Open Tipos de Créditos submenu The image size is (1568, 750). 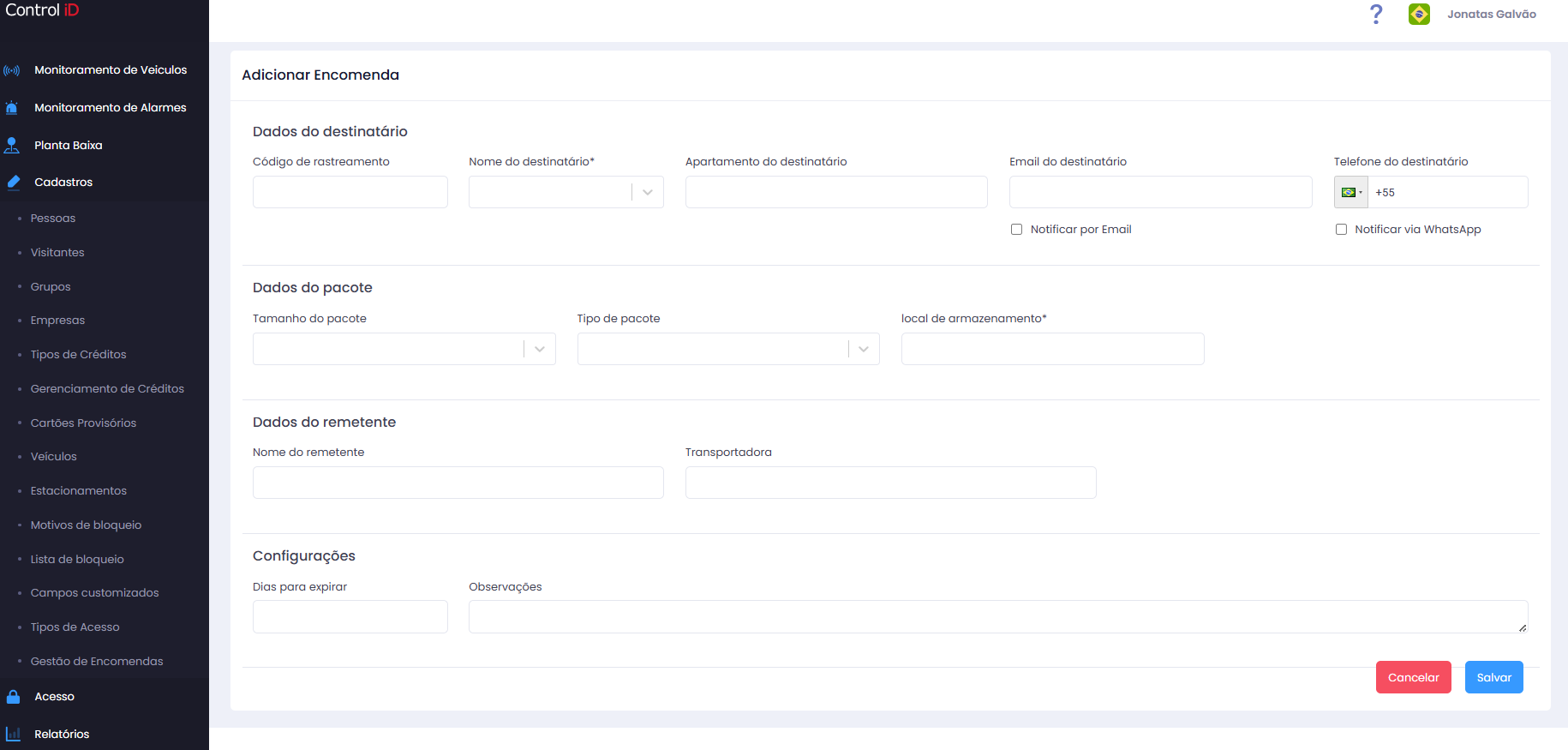pos(78,355)
